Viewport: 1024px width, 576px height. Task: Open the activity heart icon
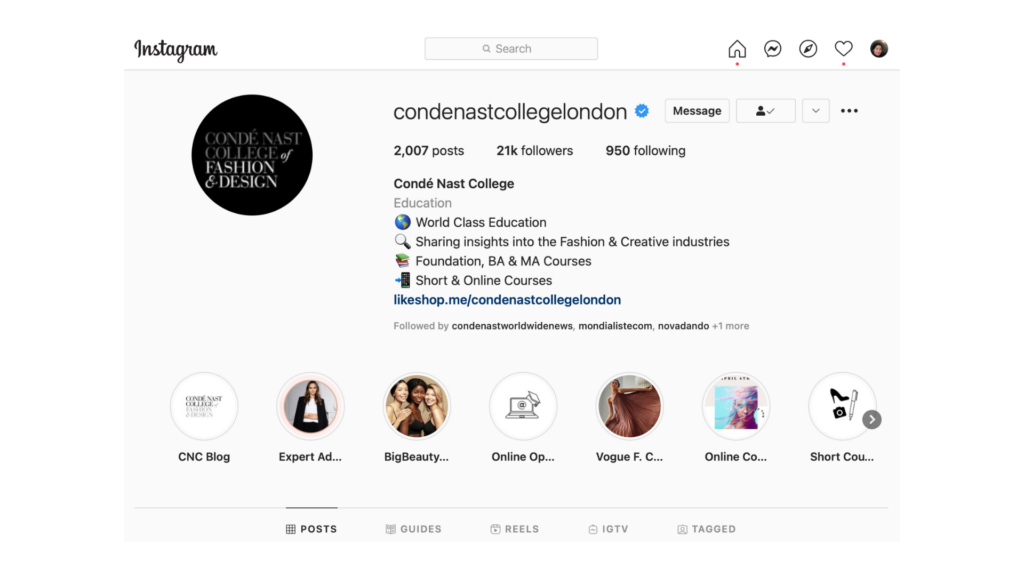(843, 49)
